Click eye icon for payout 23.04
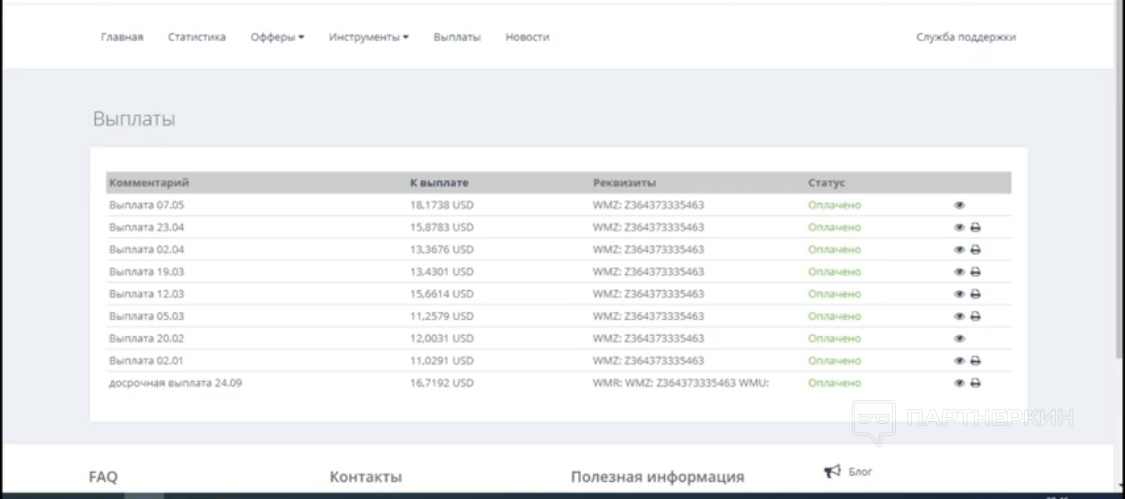Image resolution: width=1125 pixels, height=499 pixels. [960, 227]
